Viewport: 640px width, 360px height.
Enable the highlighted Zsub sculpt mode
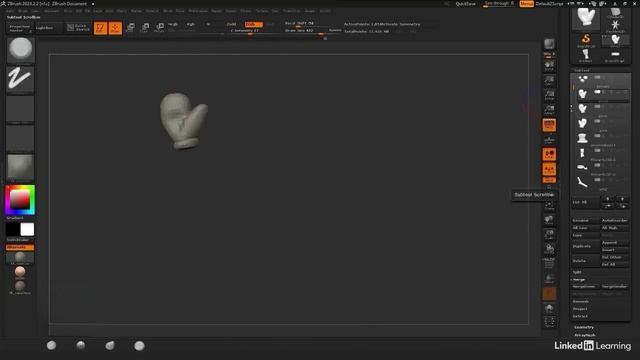point(253,24)
